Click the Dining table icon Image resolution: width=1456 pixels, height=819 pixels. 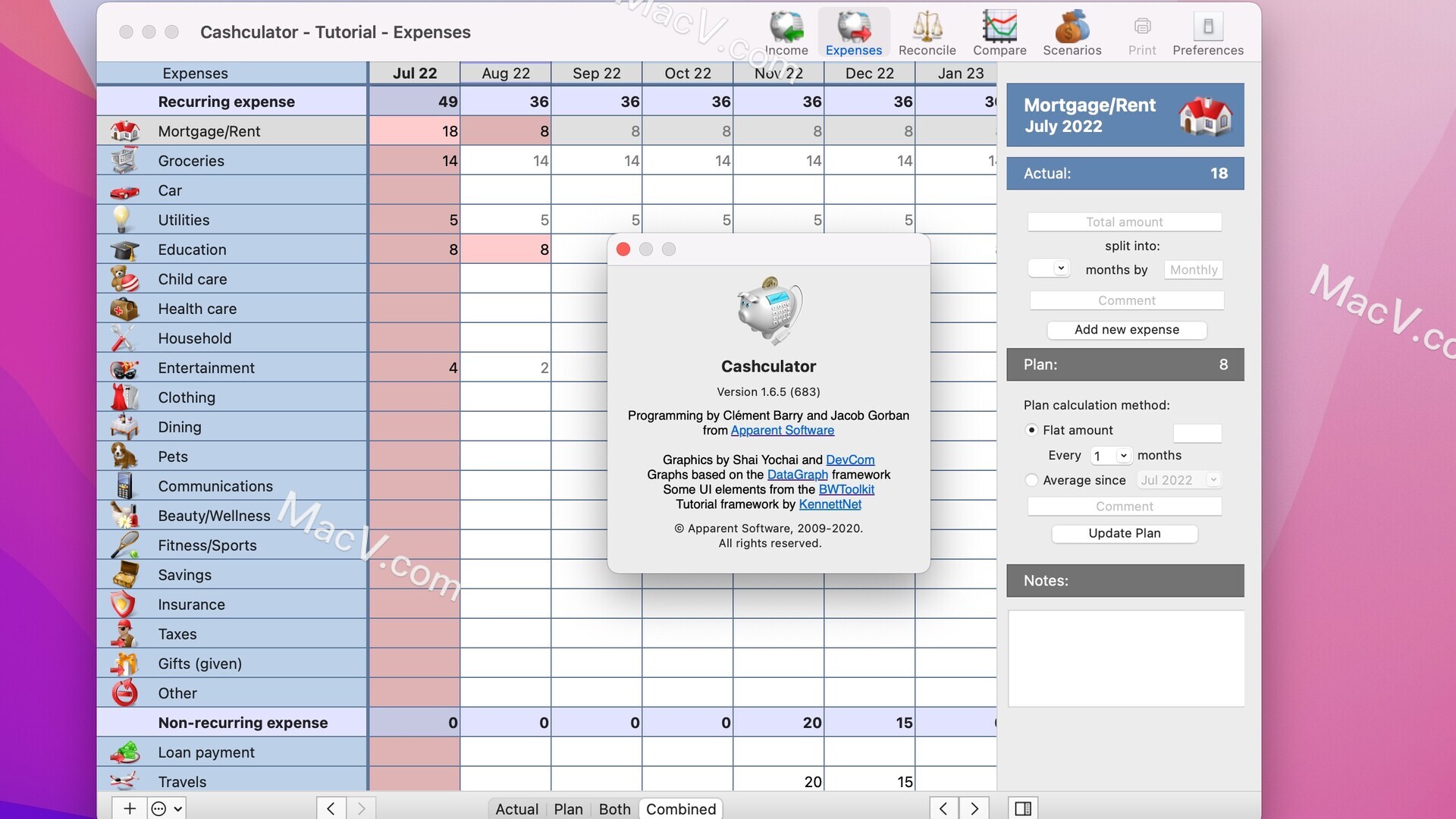point(124,427)
